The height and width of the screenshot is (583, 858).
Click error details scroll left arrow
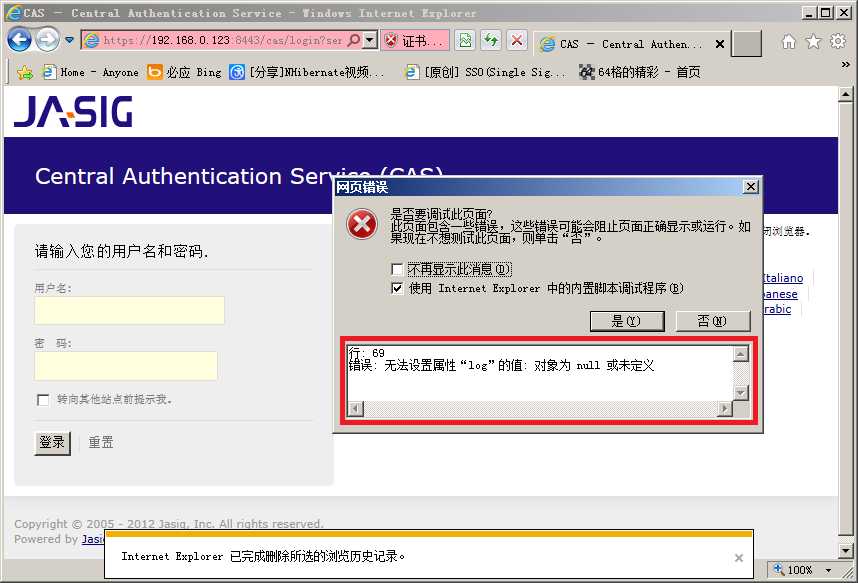(356, 408)
